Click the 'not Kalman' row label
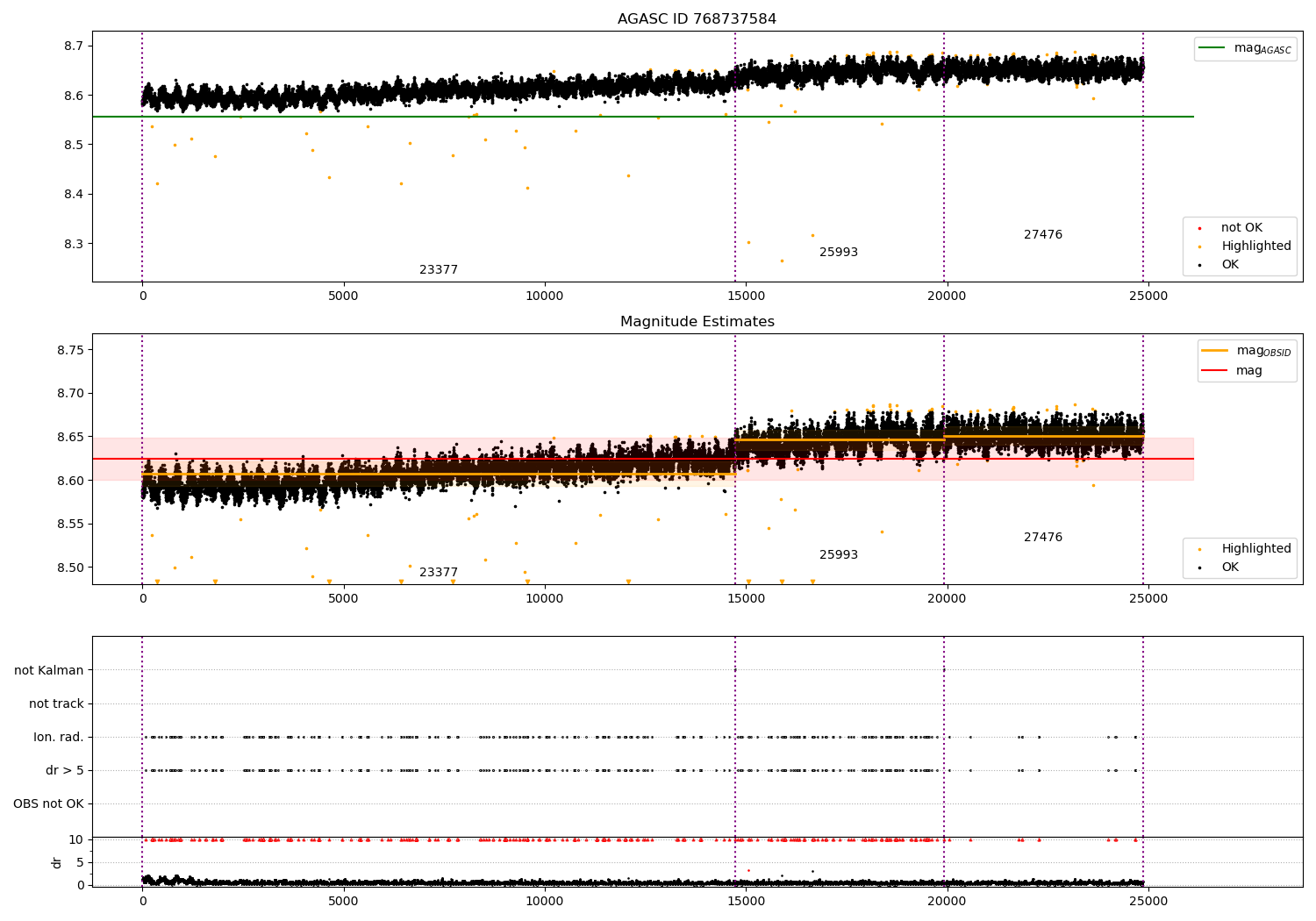1316x921 pixels. (x=49, y=671)
